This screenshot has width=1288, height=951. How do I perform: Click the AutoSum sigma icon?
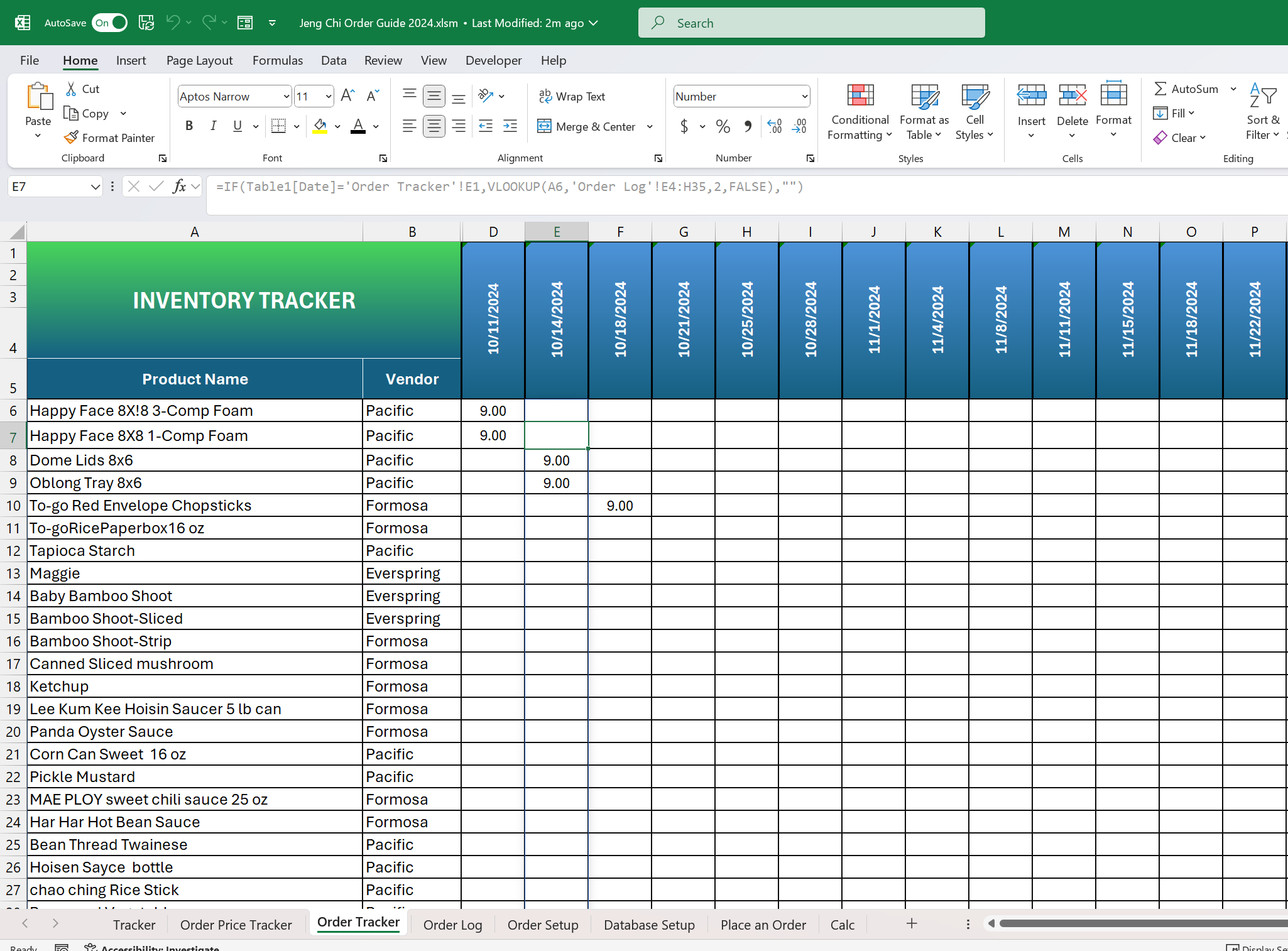tap(1160, 89)
